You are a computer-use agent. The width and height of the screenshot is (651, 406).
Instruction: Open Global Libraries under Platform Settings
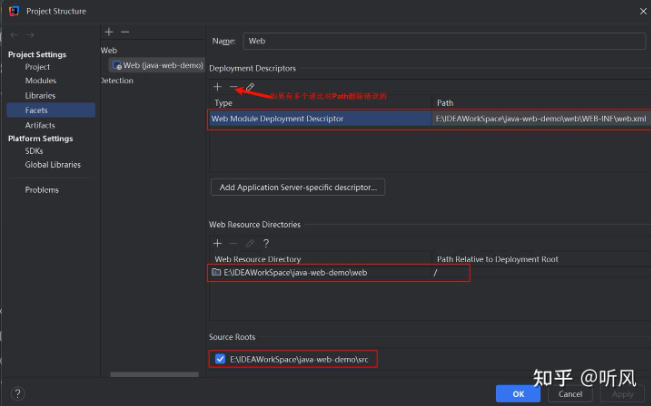pos(53,165)
